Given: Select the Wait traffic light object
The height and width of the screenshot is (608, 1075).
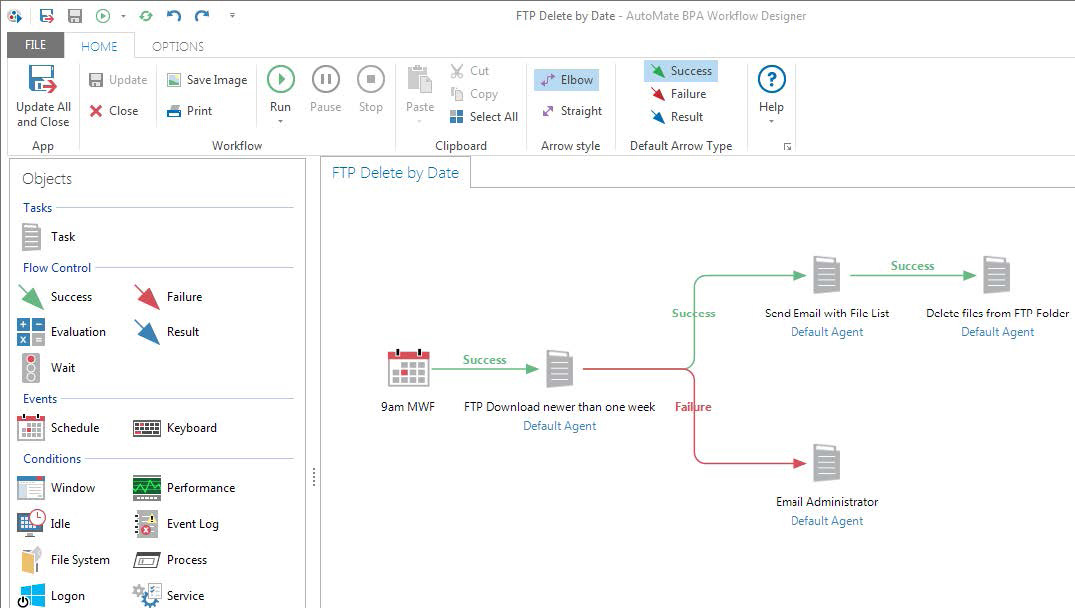Looking at the screenshot, I should 47,367.
